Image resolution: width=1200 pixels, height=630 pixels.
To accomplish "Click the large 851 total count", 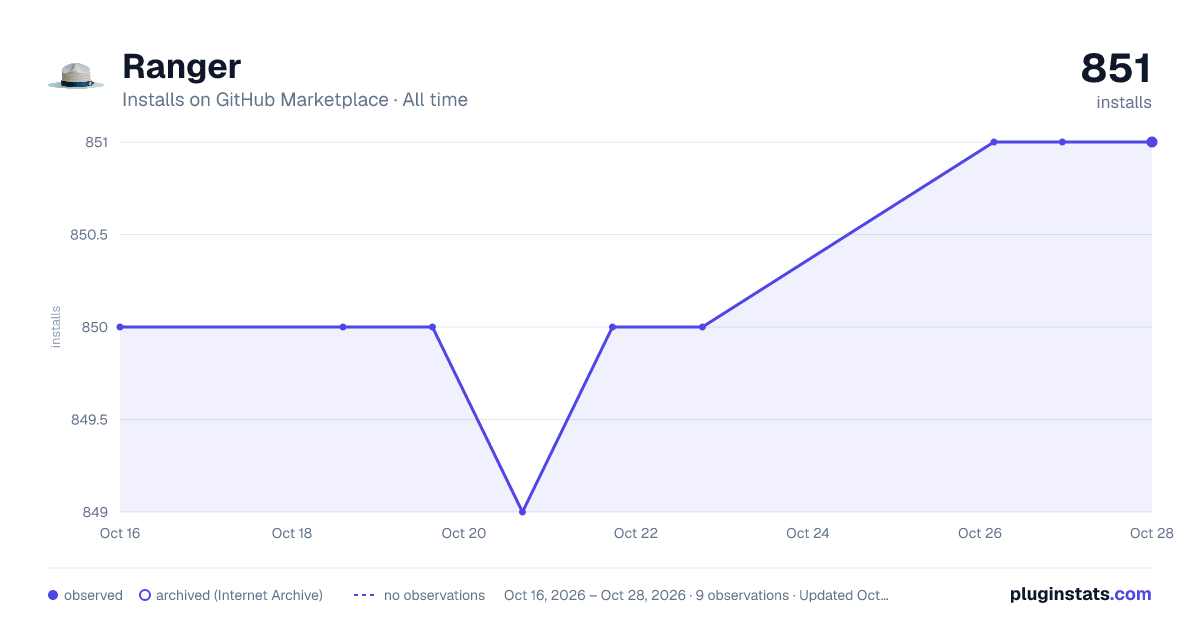I will pyautogui.click(x=1116, y=68).
